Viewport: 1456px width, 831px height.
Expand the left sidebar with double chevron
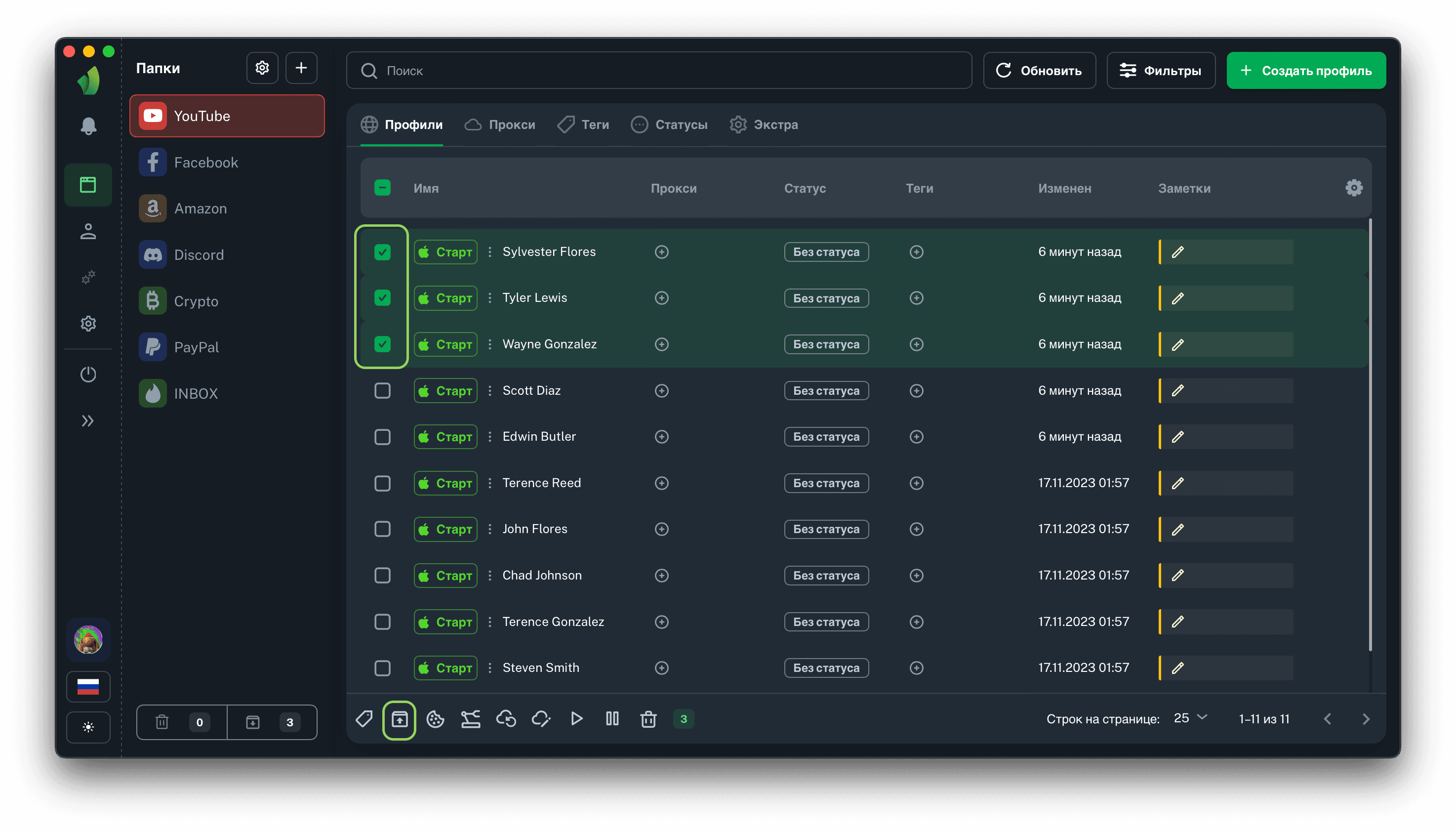click(88, 421)
